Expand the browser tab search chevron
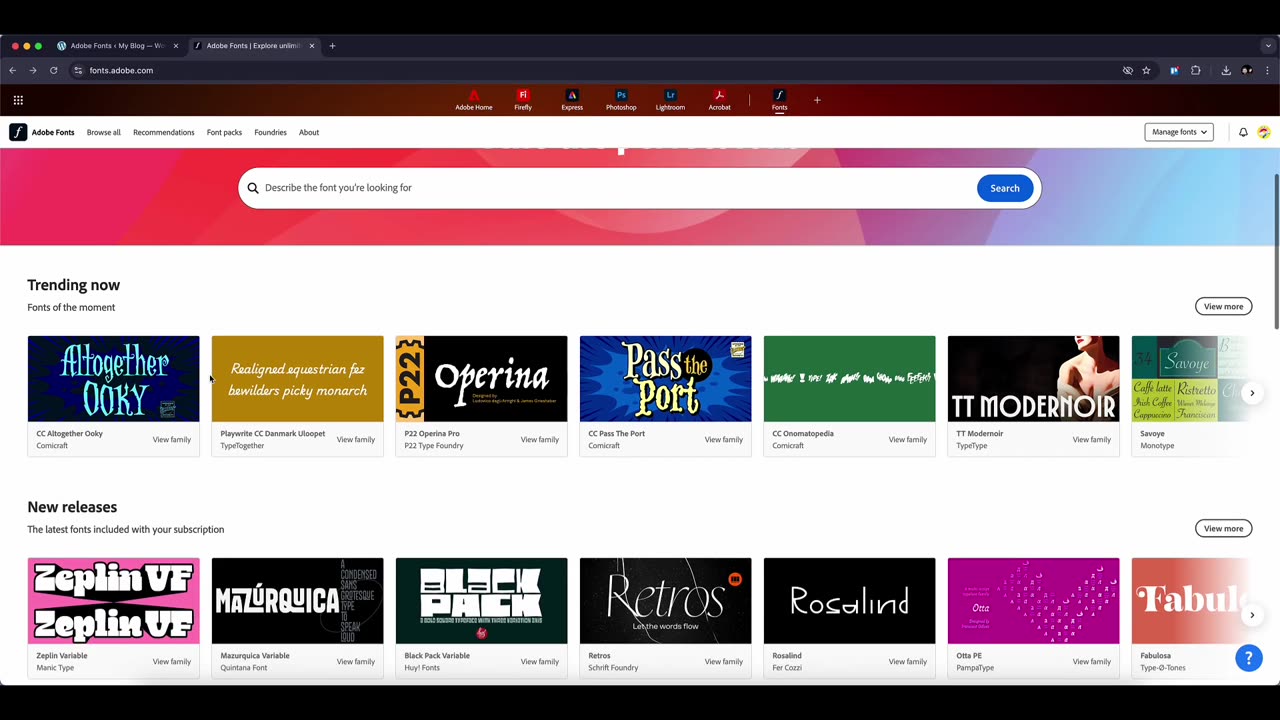This screenshot has height=720, width=1280. click(1268, 46)
